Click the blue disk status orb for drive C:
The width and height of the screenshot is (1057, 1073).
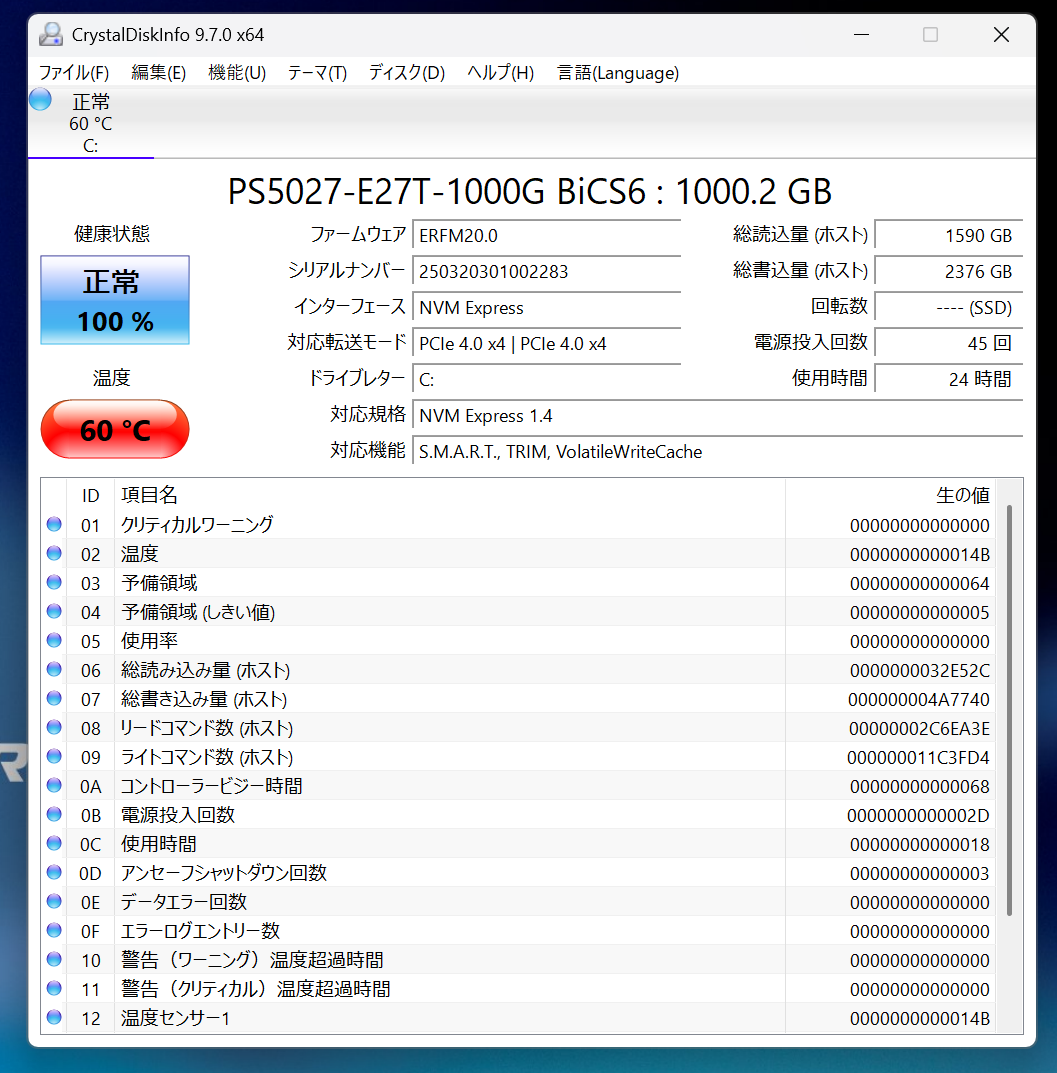pyautogui.click(x=40, y=100)
